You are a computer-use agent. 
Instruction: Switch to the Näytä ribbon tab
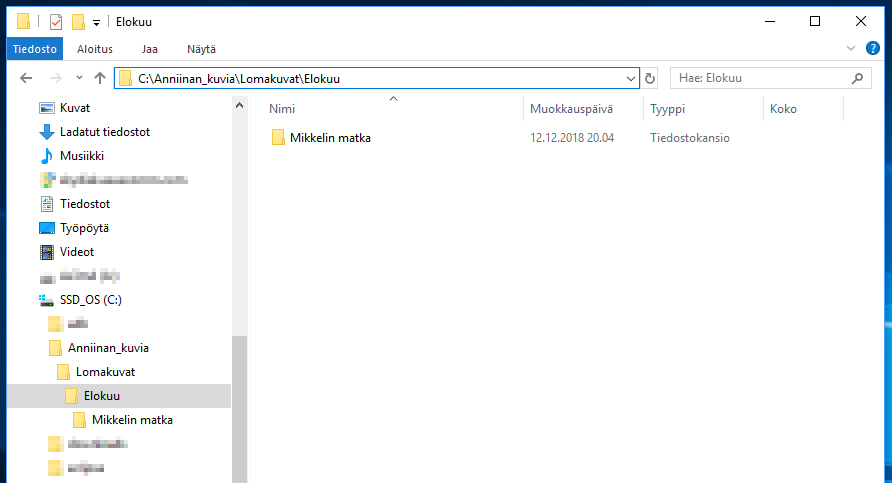(x=201, y=49)
